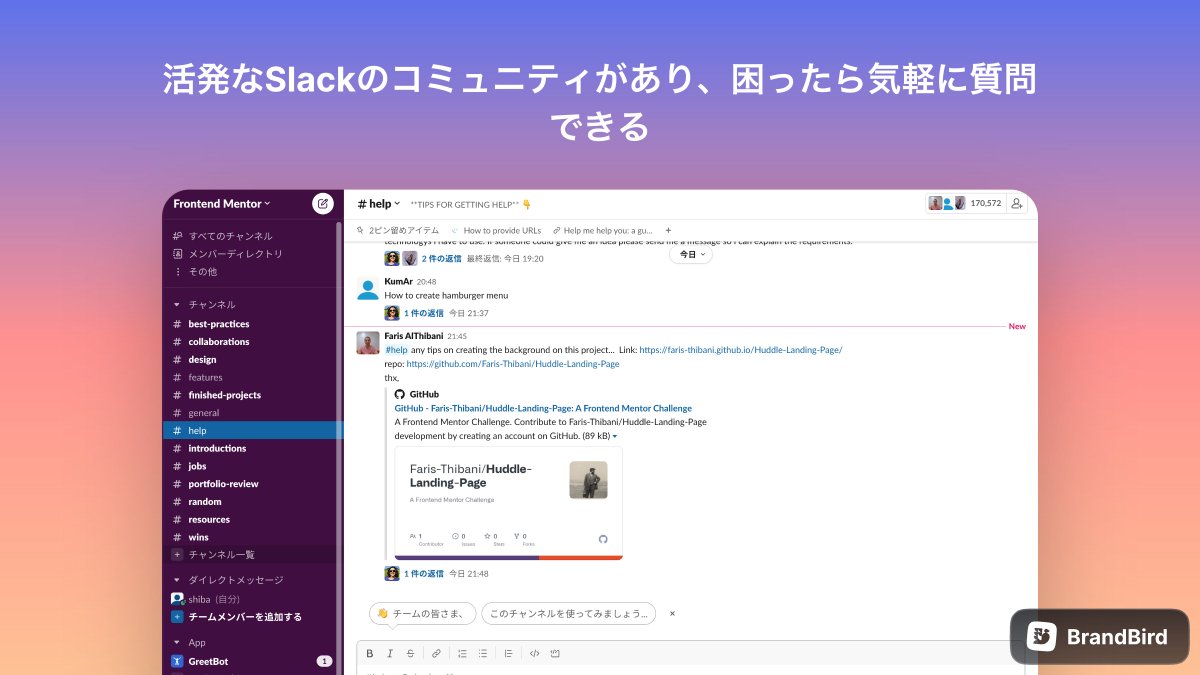Collapse the GitHub preview image (89 kB) arrow
The image size is (1200, 675).
[615, 436]
